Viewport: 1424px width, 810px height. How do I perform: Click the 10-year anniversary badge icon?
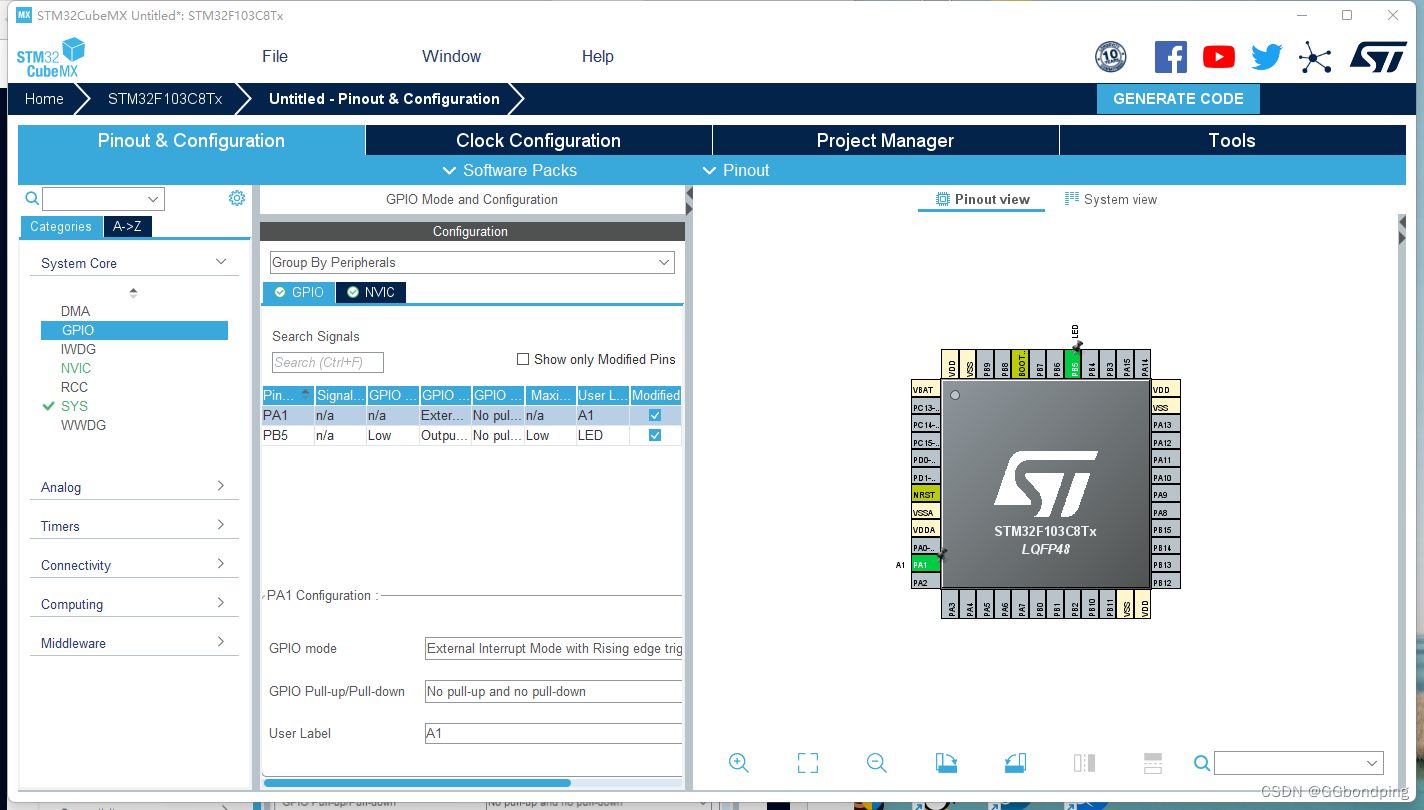click(1110, 57)
